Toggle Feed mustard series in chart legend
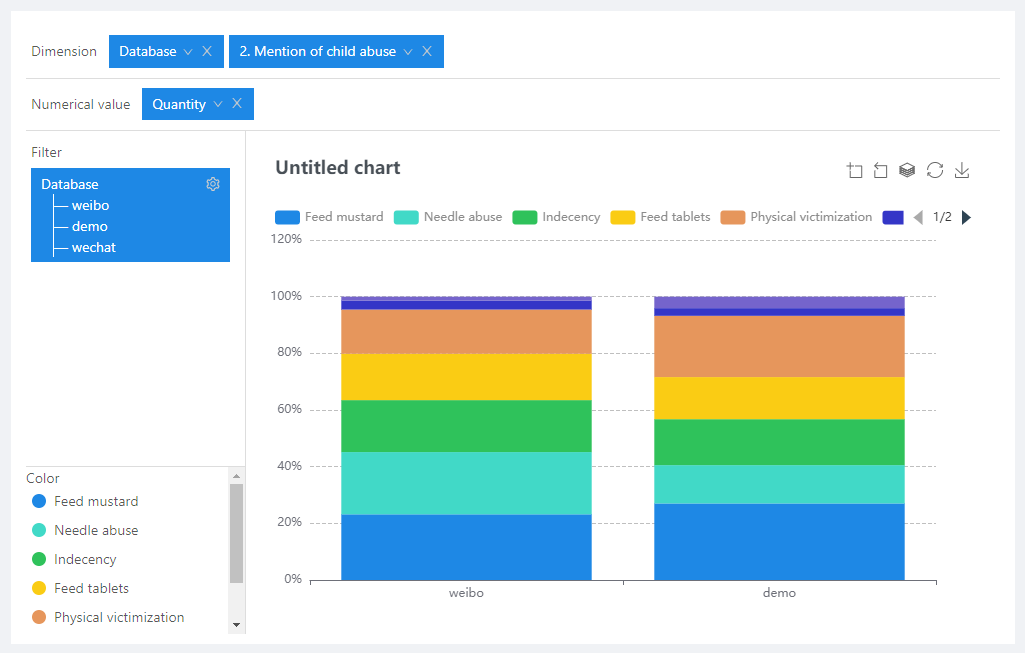Viewport: 1025px width, 653px height. tap(329, 217)
